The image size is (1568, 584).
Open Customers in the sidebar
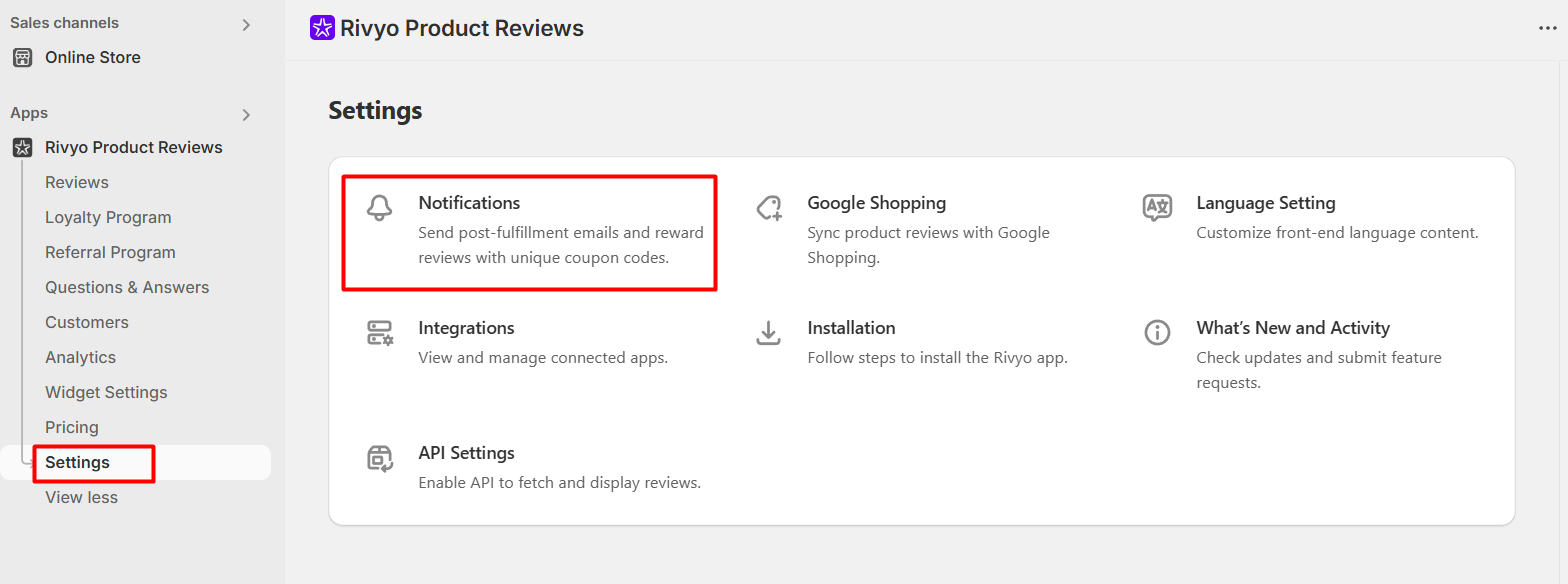tap(87, 323)
